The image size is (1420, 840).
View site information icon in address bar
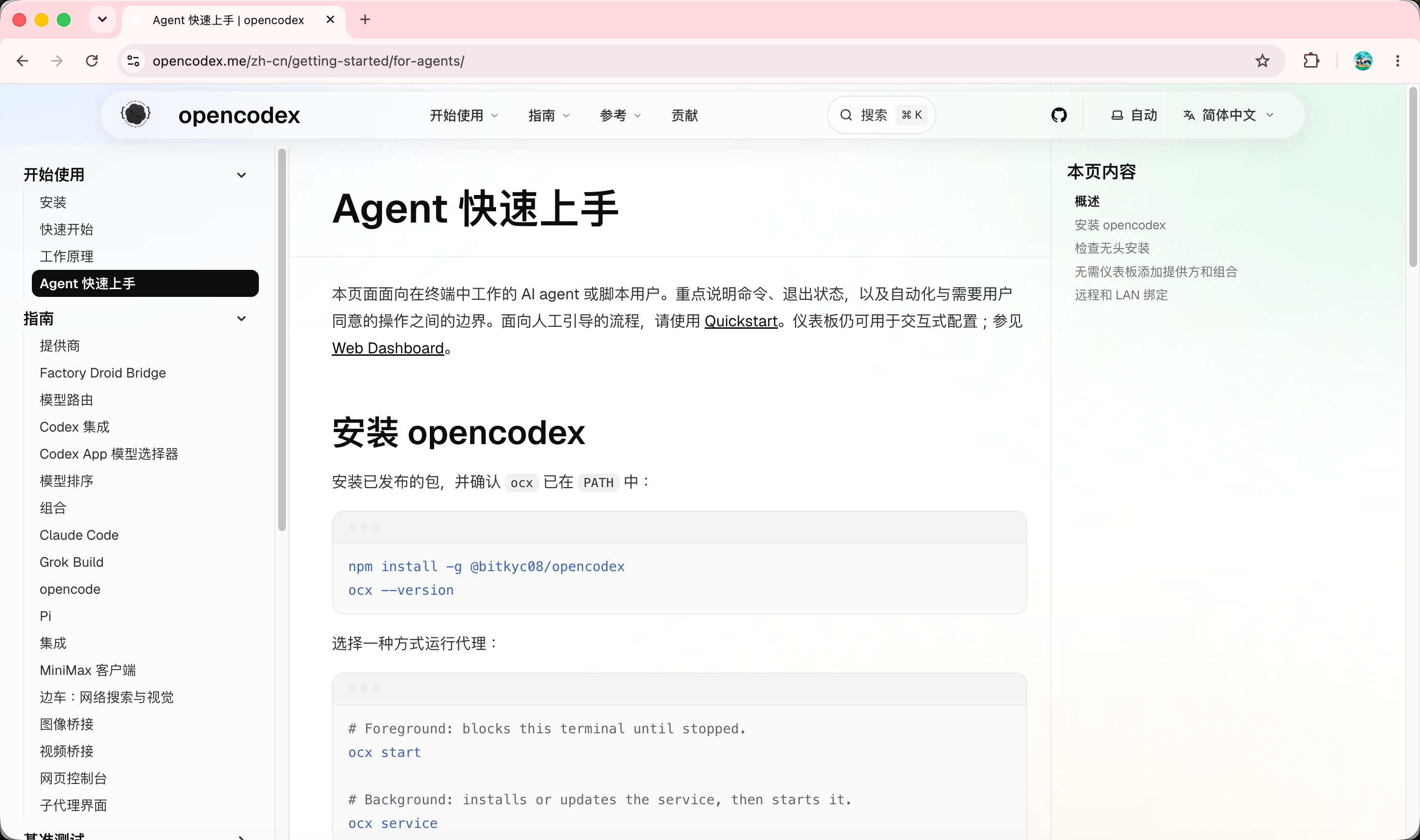pos(133,60)
